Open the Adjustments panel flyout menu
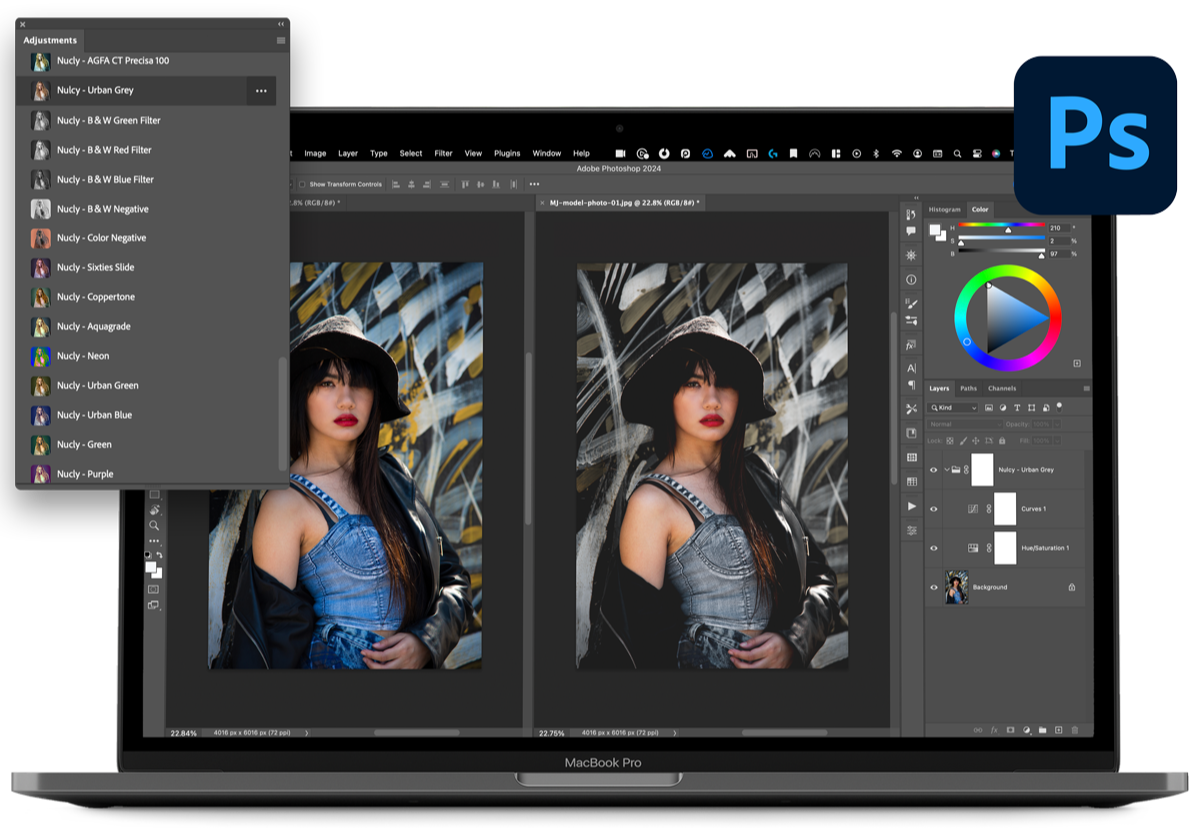The height and width of the screenshot is (829, 1200). pyautogui.click(x=281, y=40)
